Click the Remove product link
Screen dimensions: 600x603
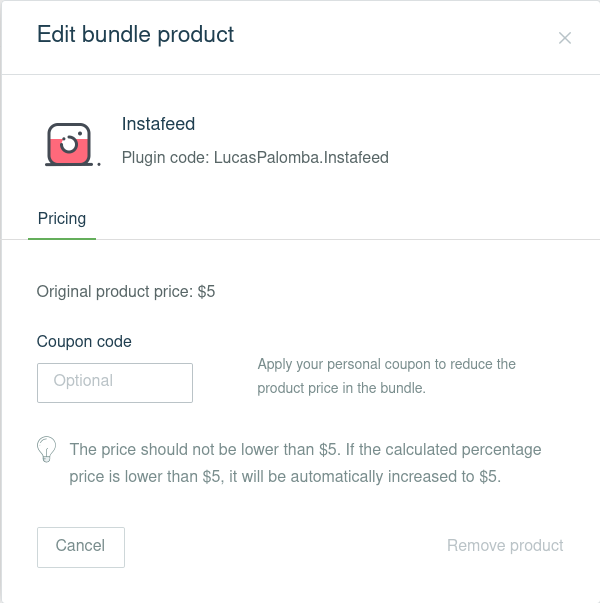pyautogui.click(x=505, y=546)
